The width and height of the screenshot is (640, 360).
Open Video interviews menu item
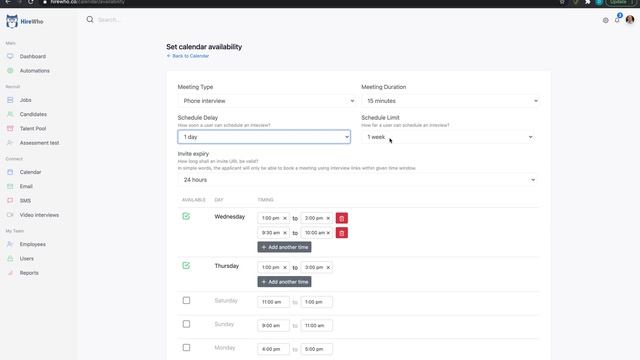click(x=39, y=215)
